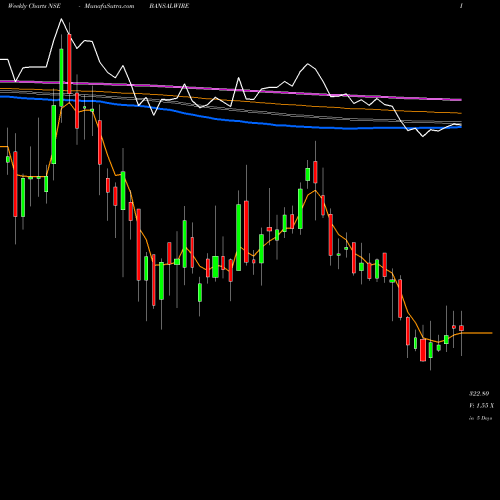Click the 'V: 1.55 X' volume text
Screen dimensions: 500x500
(x=481, y=406)
